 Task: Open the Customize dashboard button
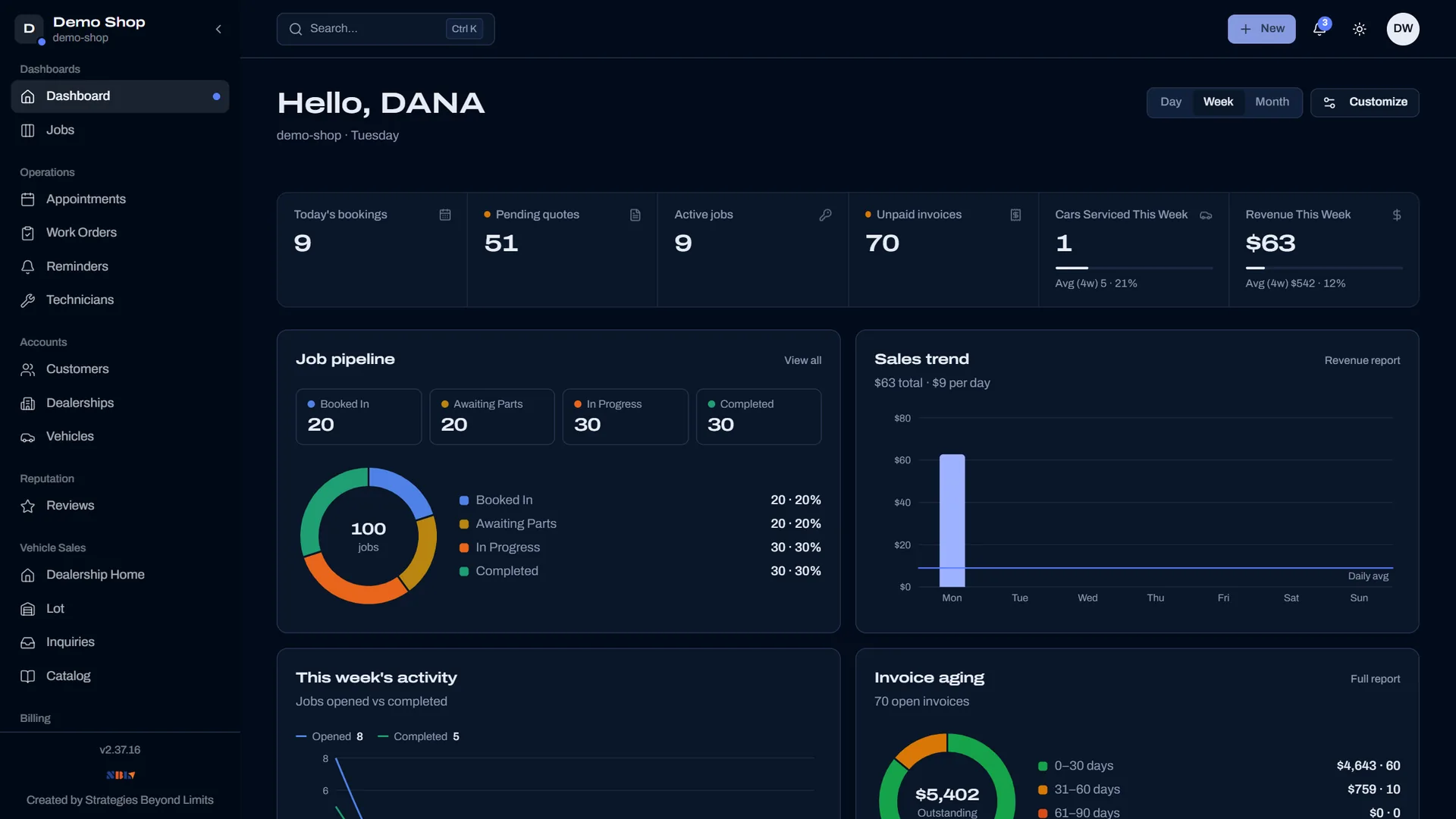pyautogui.click(x=1364, y=102)
